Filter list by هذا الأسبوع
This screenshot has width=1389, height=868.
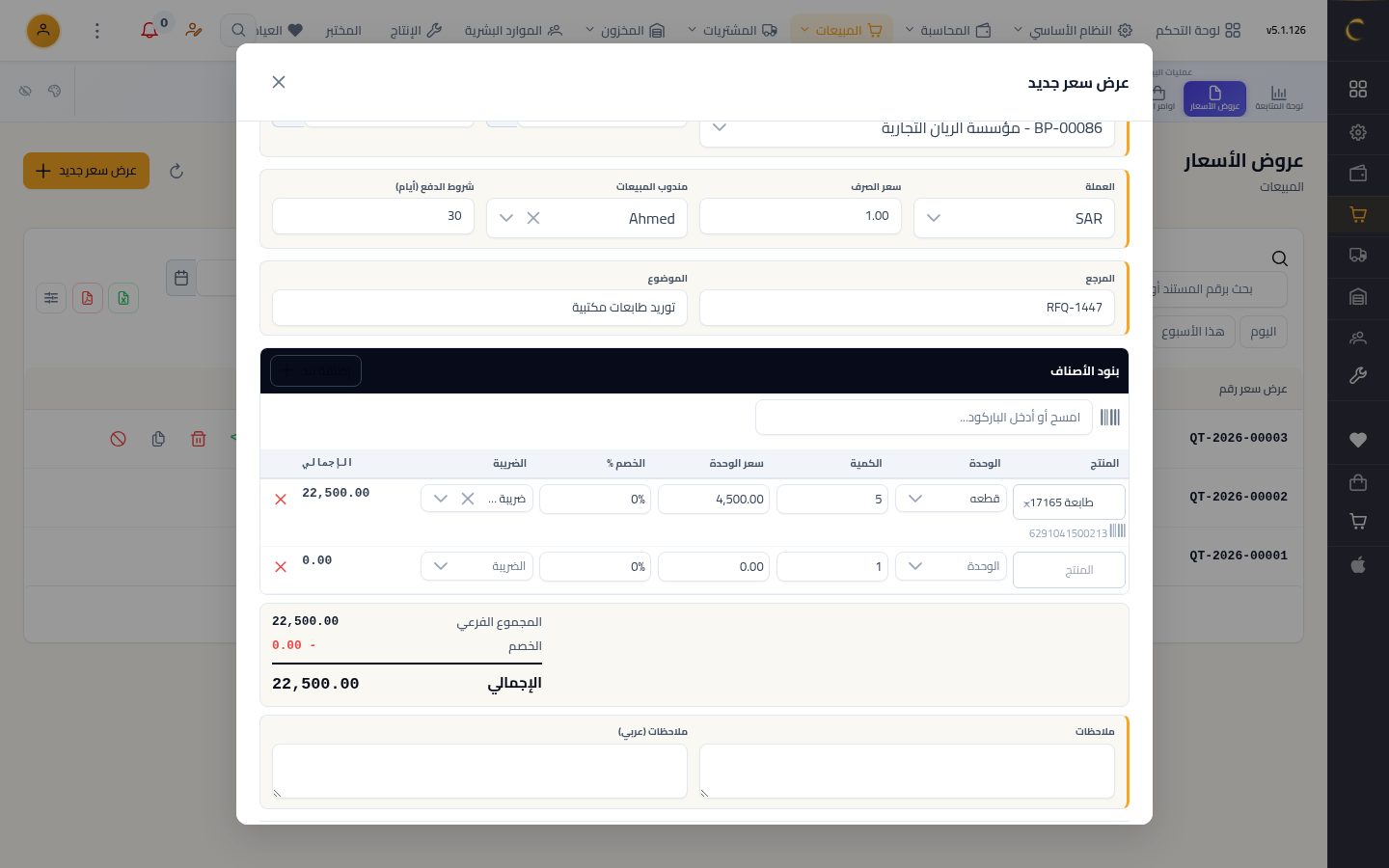[1192, 332]
